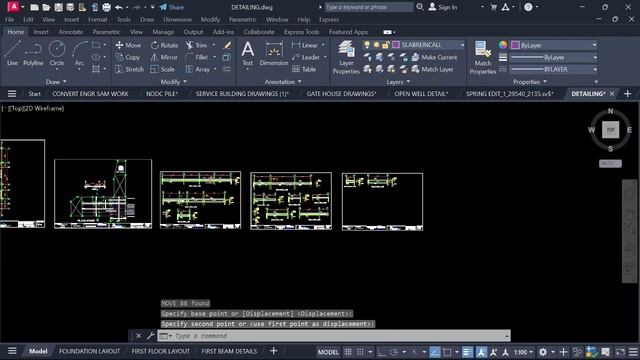640x360 pixels.
Task: Select the Polyline tool
Action: [33, 53]
